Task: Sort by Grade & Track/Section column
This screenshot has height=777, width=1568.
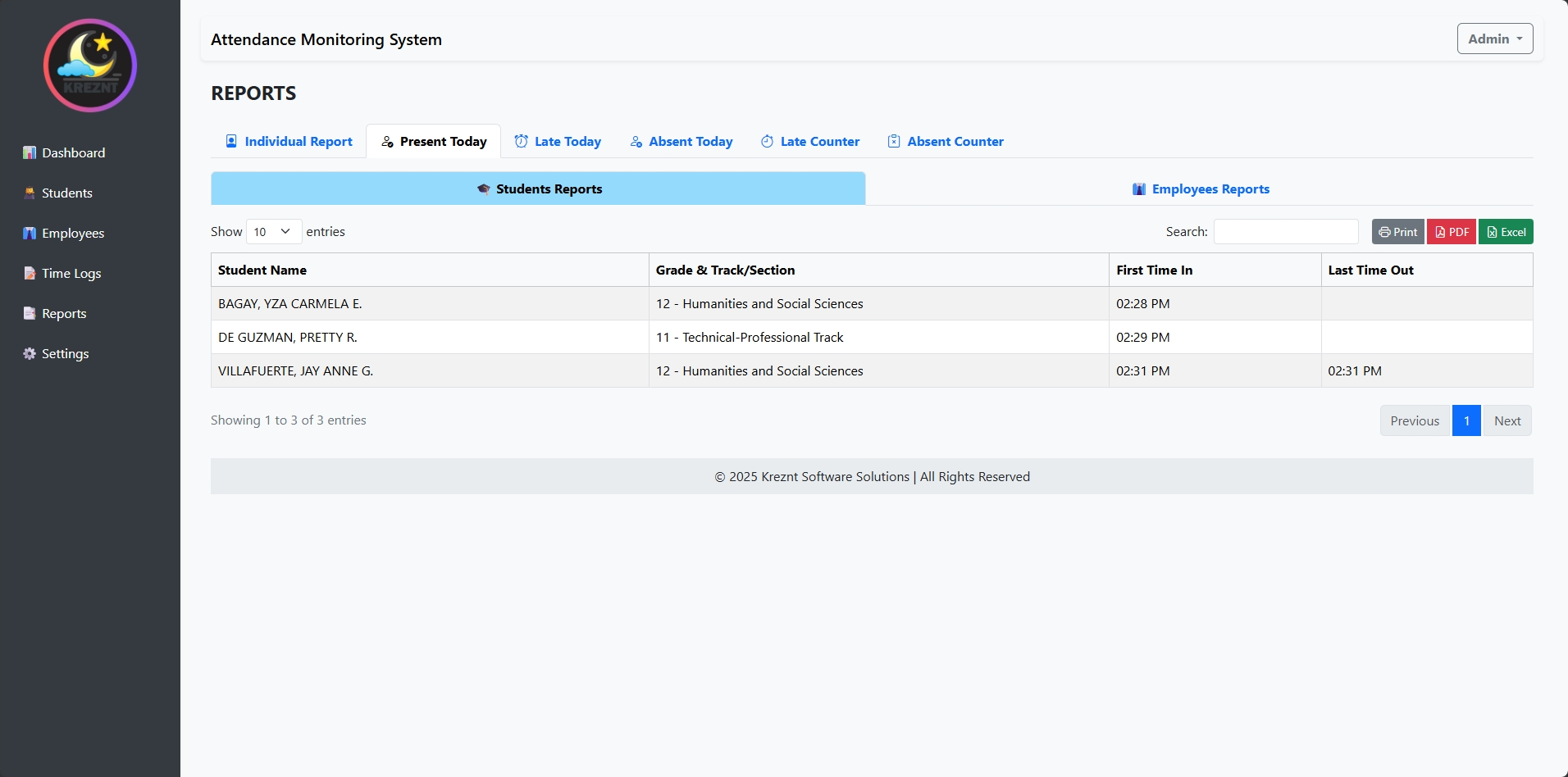Action: point(878,270)
